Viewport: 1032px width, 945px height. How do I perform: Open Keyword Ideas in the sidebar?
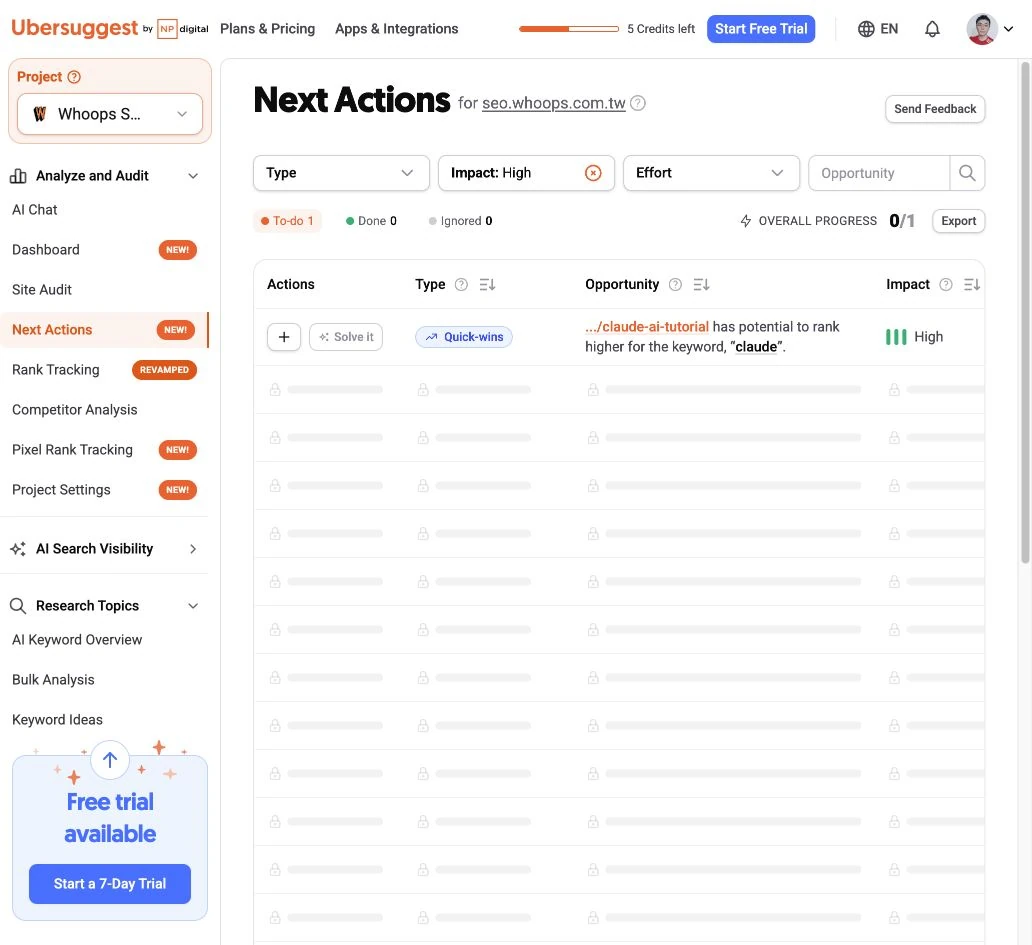[57, 720]
